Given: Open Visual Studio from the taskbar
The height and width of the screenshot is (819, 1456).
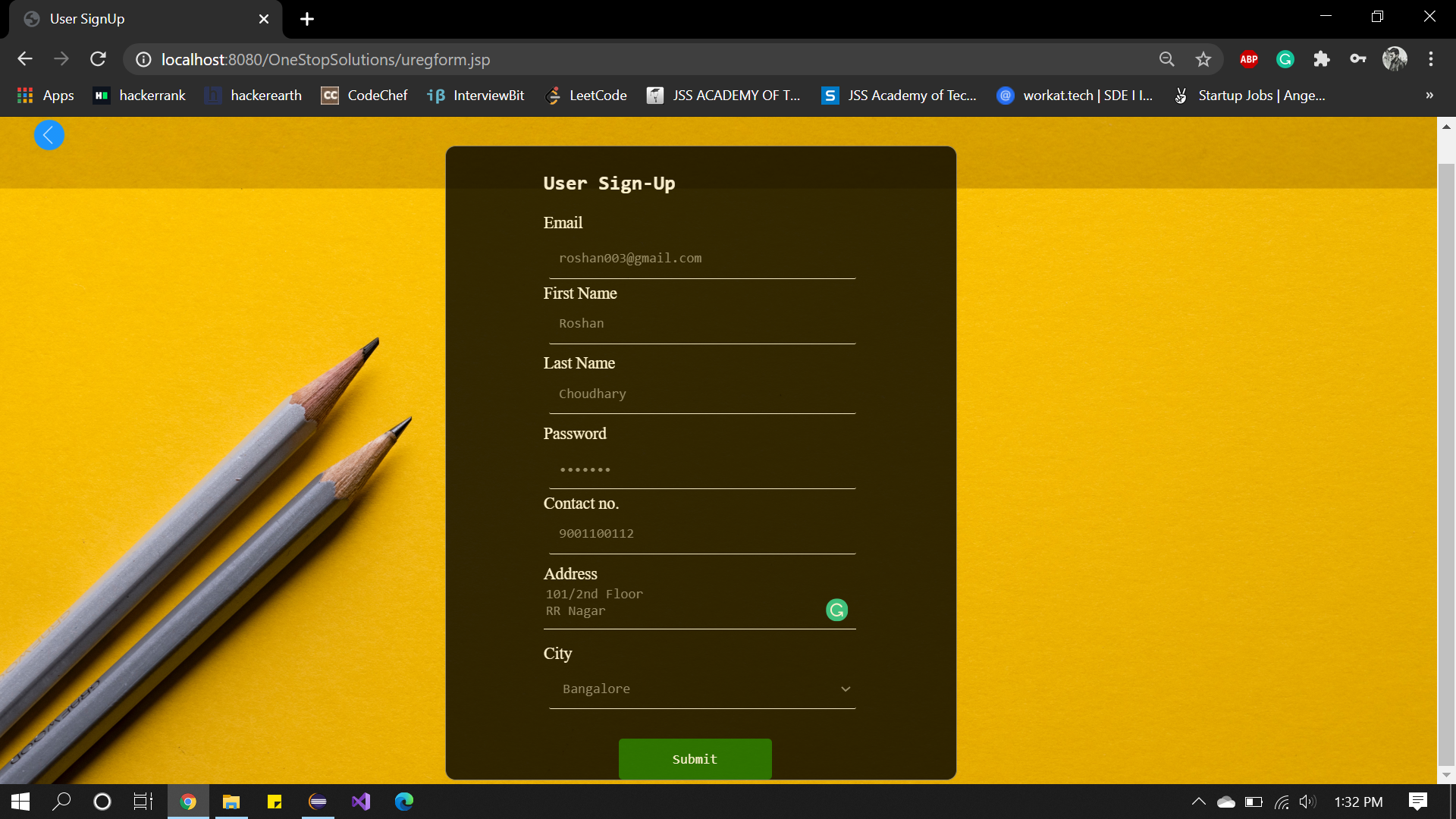Looking at the screenshot, I should click(x=361, y=802).
